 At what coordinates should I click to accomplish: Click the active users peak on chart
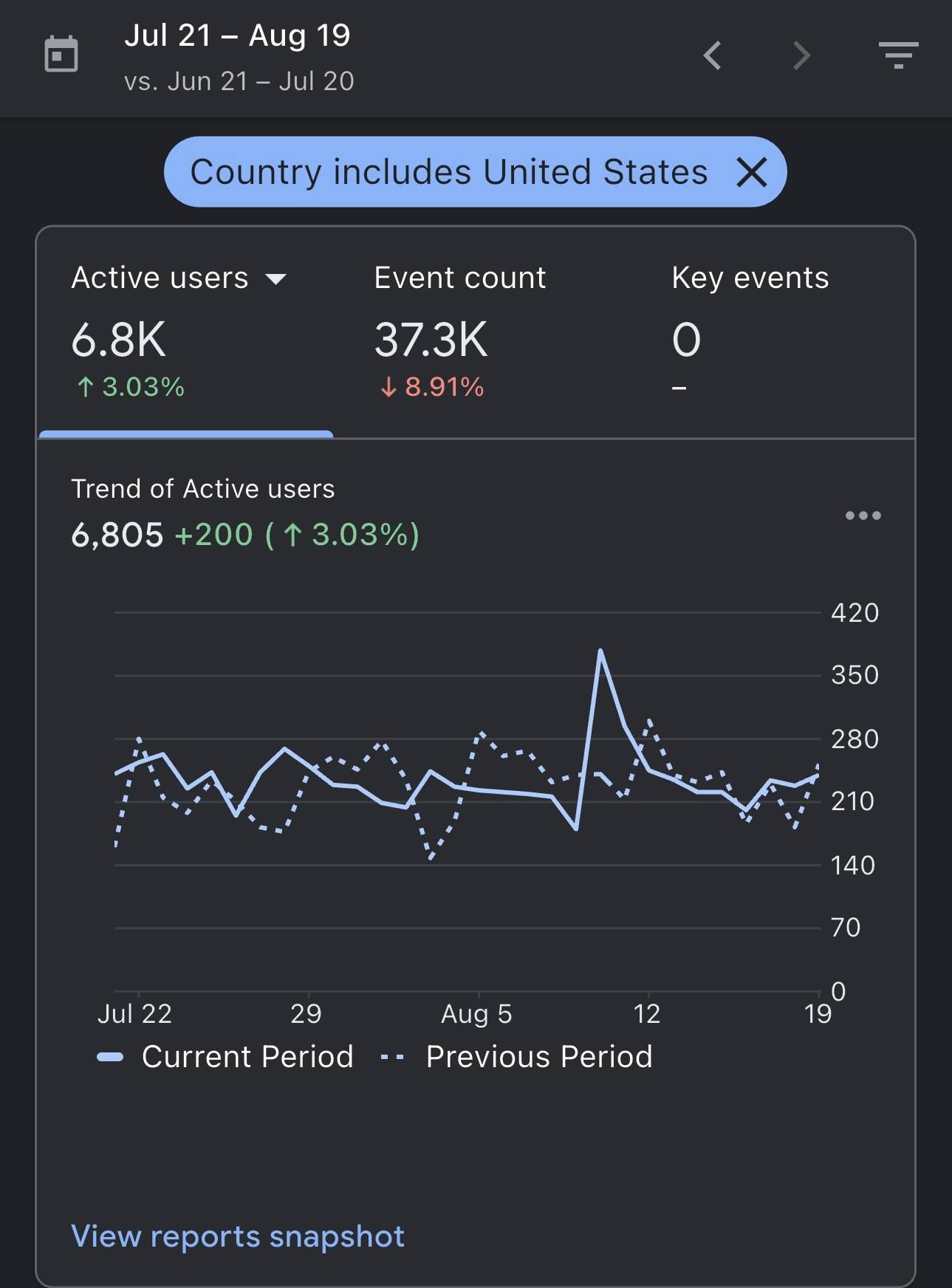click(600, 651)
